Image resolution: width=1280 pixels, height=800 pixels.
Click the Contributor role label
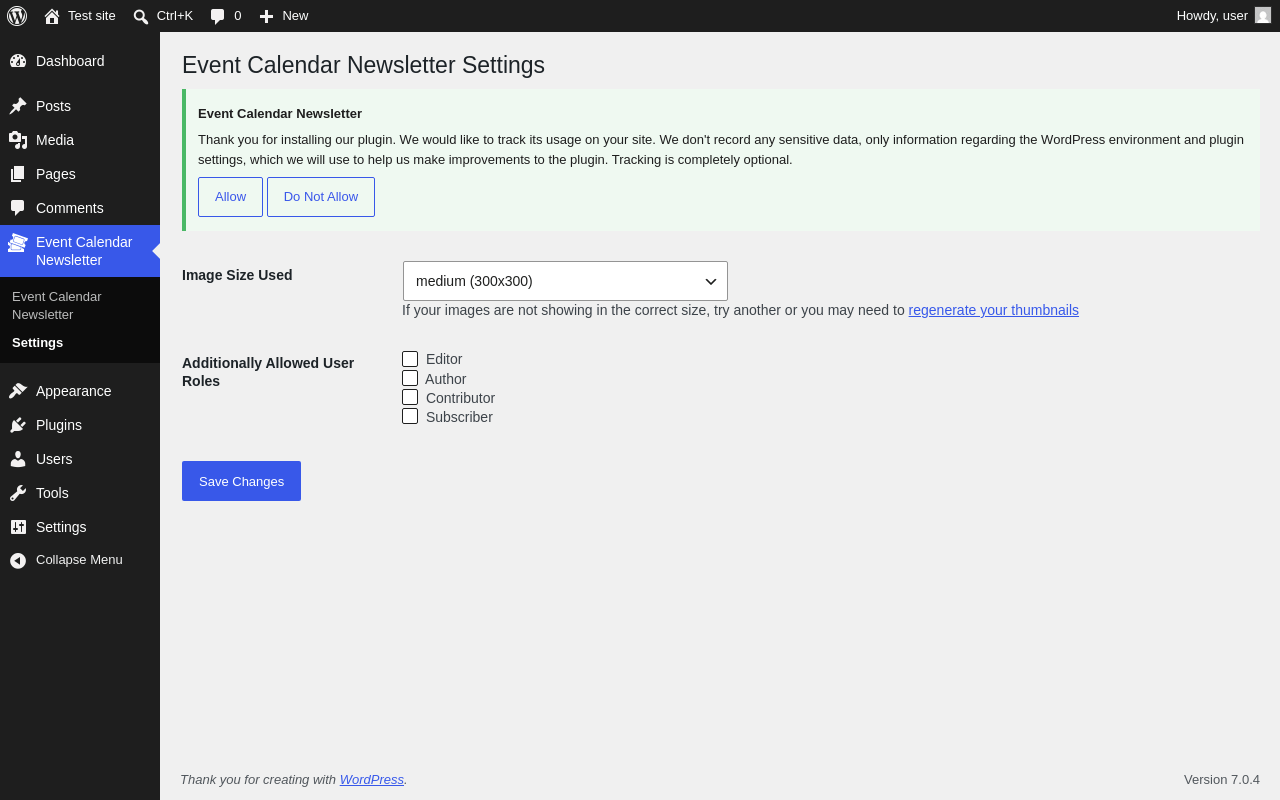(x=460, y=398)
